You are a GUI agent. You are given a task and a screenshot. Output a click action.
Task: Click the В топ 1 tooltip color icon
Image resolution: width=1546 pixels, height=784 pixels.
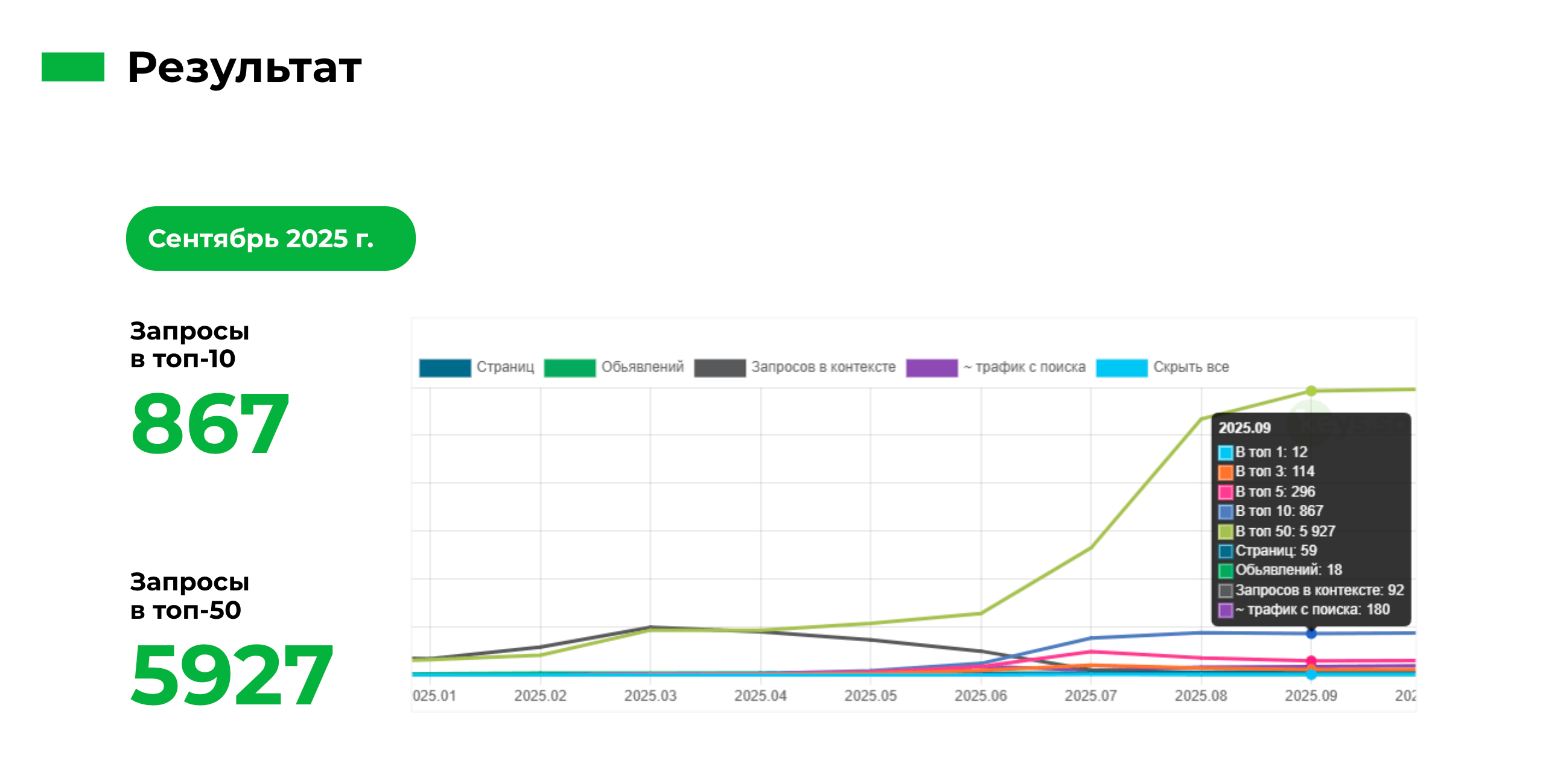[x=1226, y=452]
